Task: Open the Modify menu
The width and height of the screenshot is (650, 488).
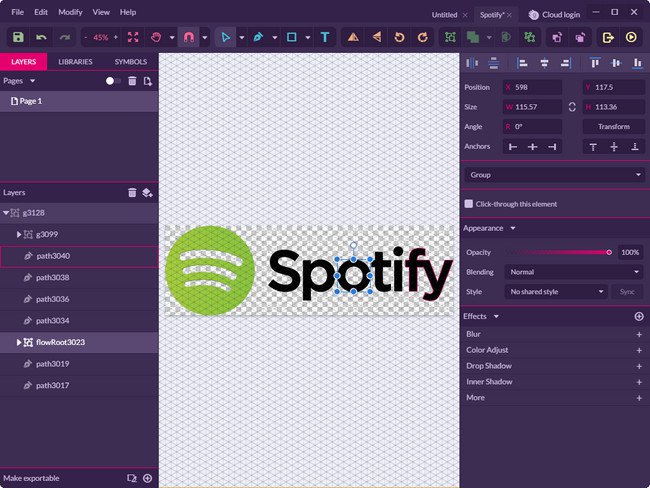Action: [70, 12]
